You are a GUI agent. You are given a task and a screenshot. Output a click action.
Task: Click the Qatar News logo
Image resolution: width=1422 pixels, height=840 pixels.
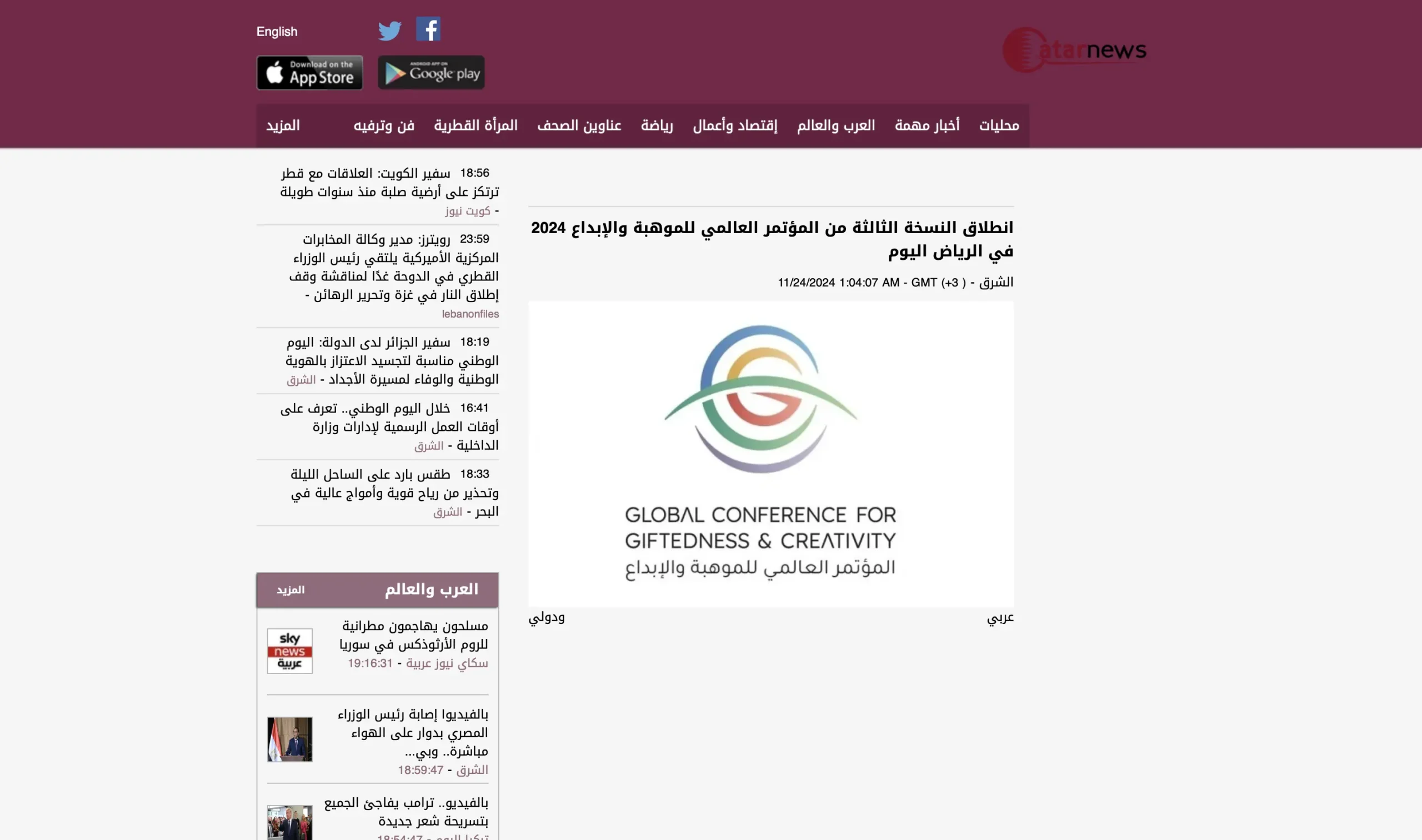(1074, 51)
